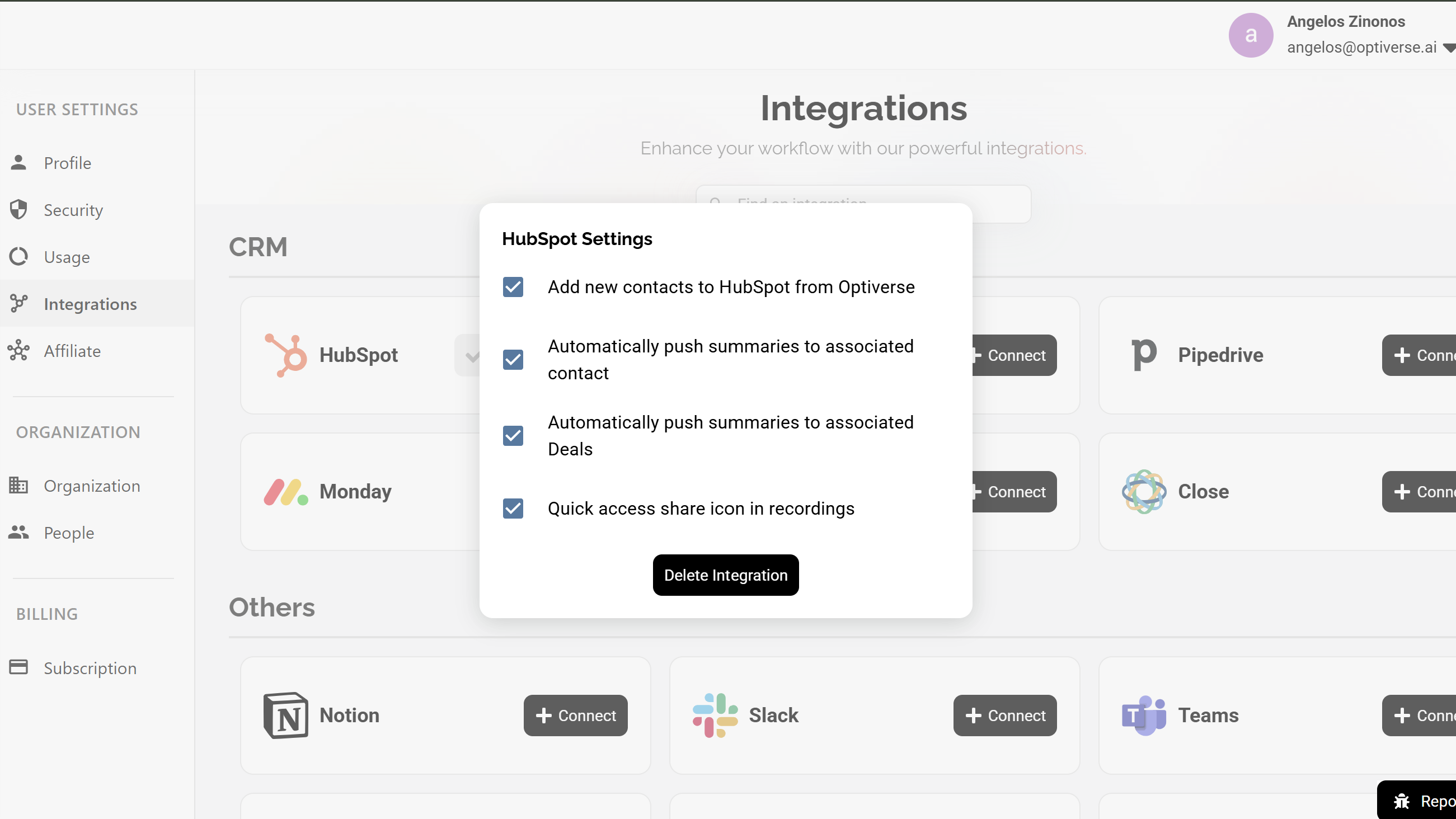This screenshot has width=1456, height=819.
Task: Go to Subscription billing page
Action: click(90, 668)
